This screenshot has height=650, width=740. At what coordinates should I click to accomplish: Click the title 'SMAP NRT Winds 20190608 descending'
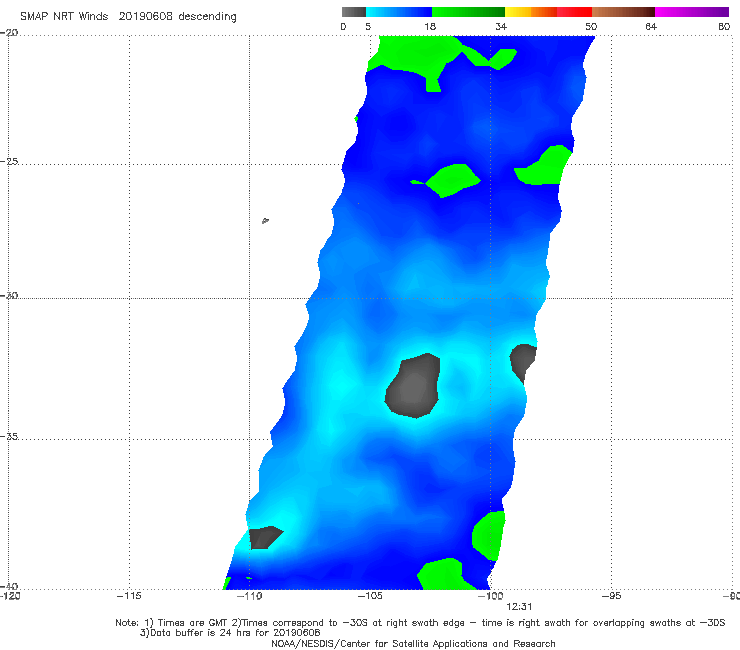click(128, 17)
